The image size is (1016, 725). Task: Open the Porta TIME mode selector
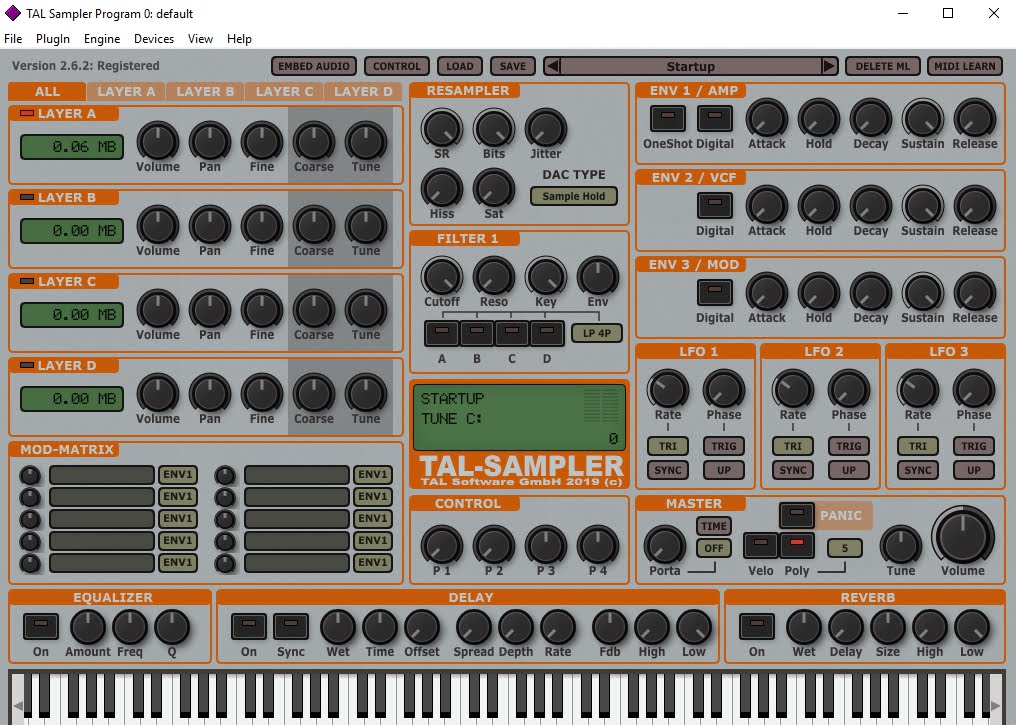click(x=714, y=526)
